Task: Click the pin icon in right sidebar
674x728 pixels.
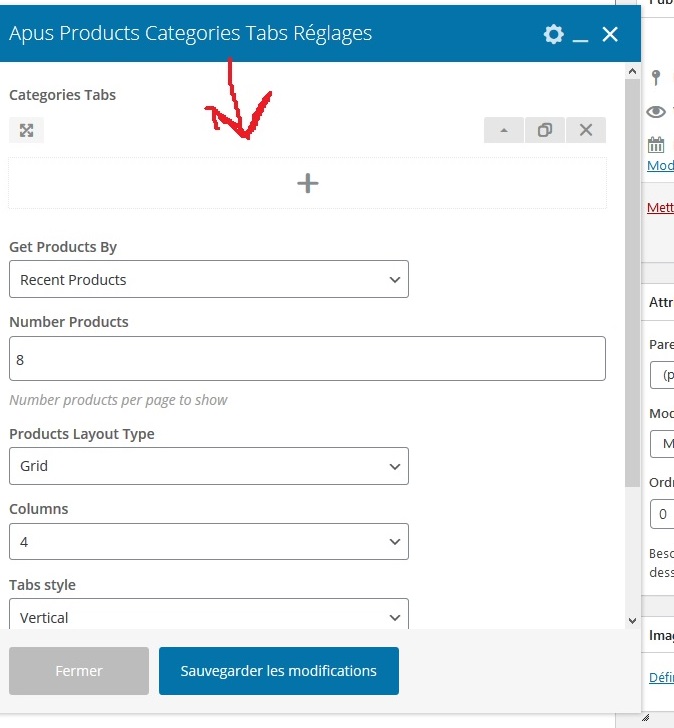Action: coord(656,77)
